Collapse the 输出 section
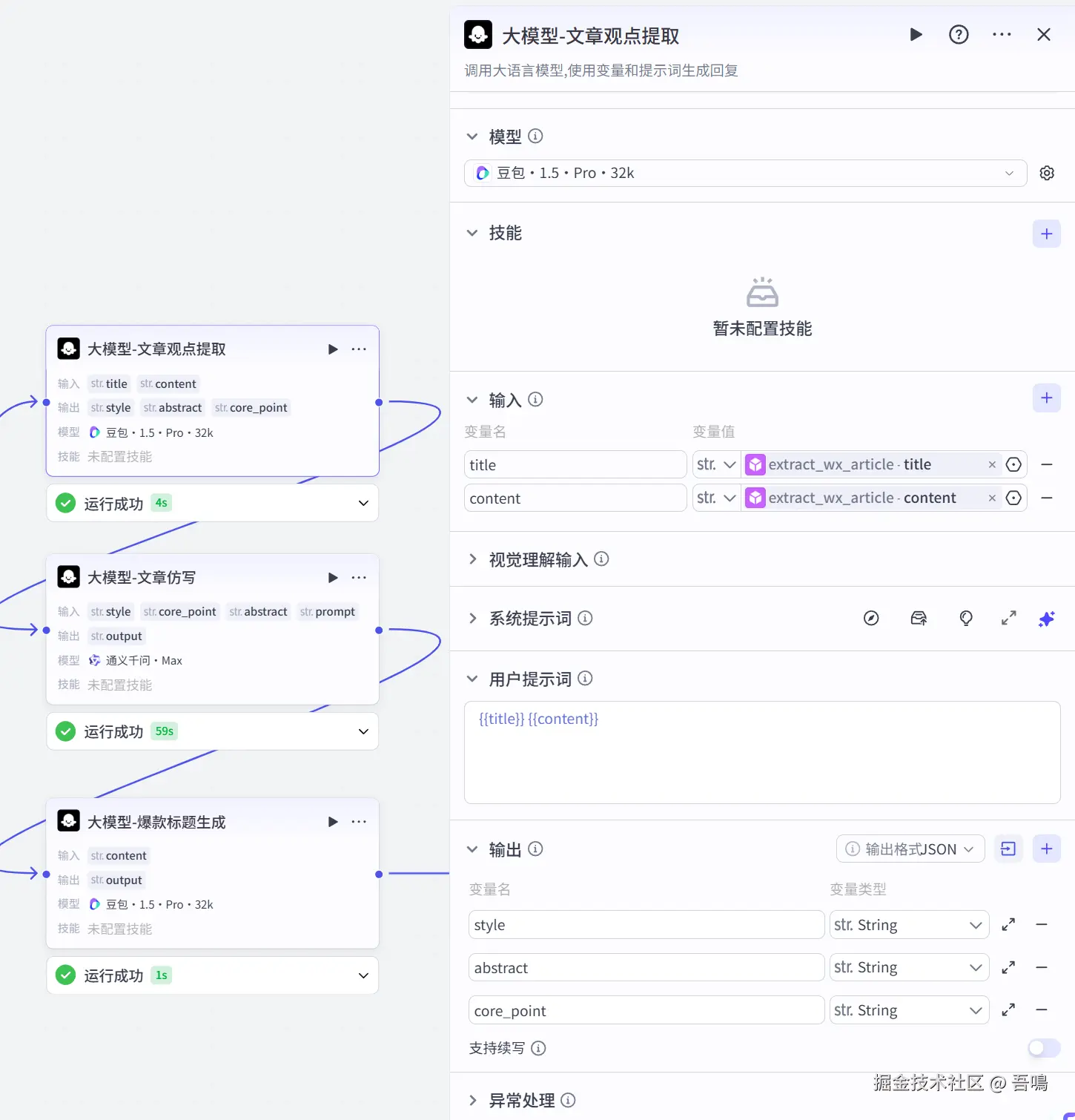This screenshot has width=1075, height=1120. click(x=472, y=849)
